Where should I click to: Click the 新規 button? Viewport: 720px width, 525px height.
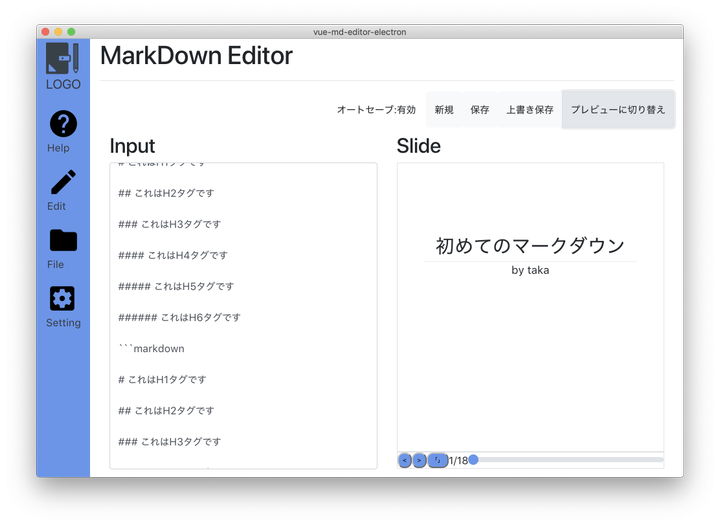click(444, 109)
